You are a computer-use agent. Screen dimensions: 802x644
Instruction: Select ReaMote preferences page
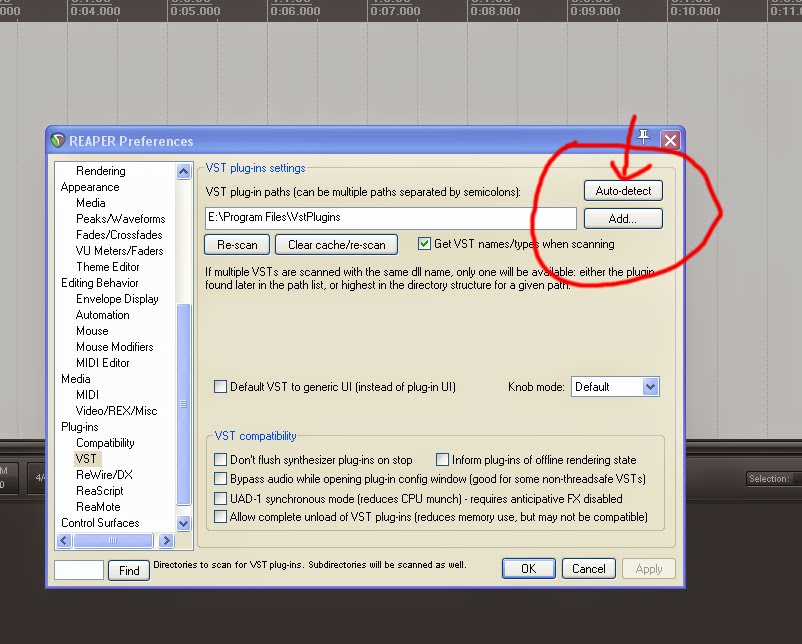coord(98,507)
